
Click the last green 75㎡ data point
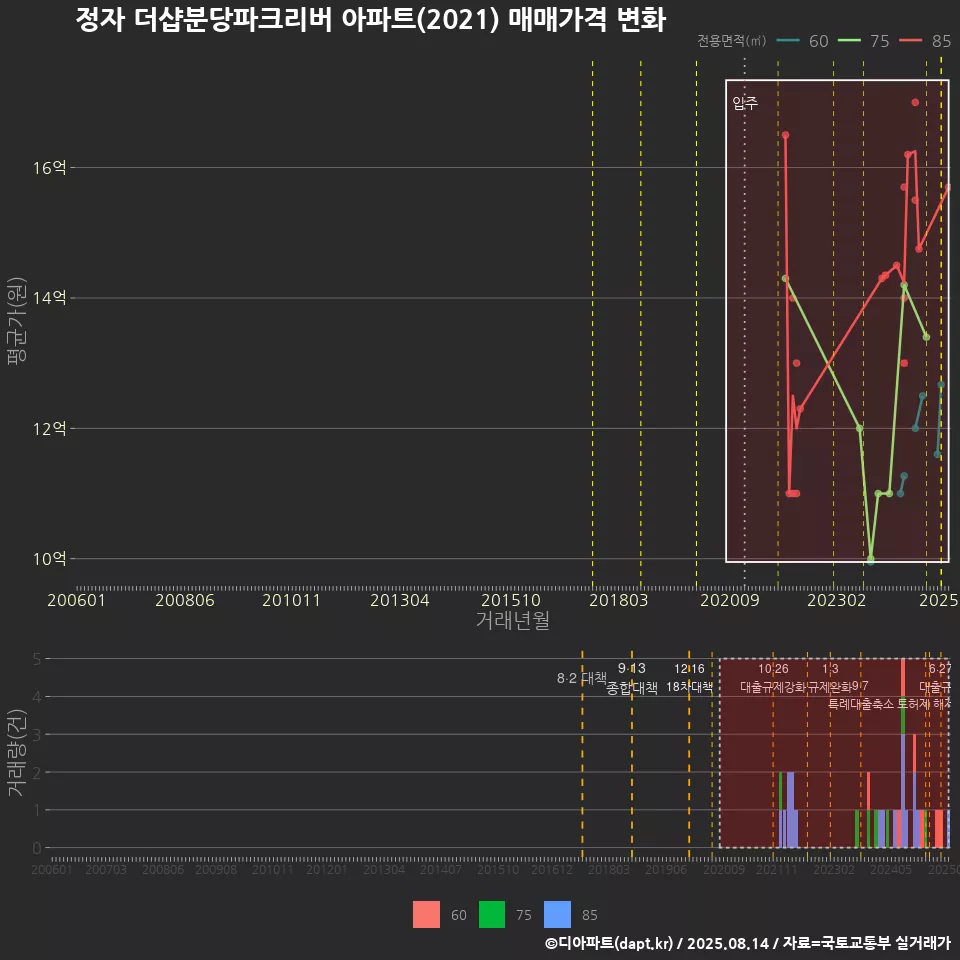[926, 337]
